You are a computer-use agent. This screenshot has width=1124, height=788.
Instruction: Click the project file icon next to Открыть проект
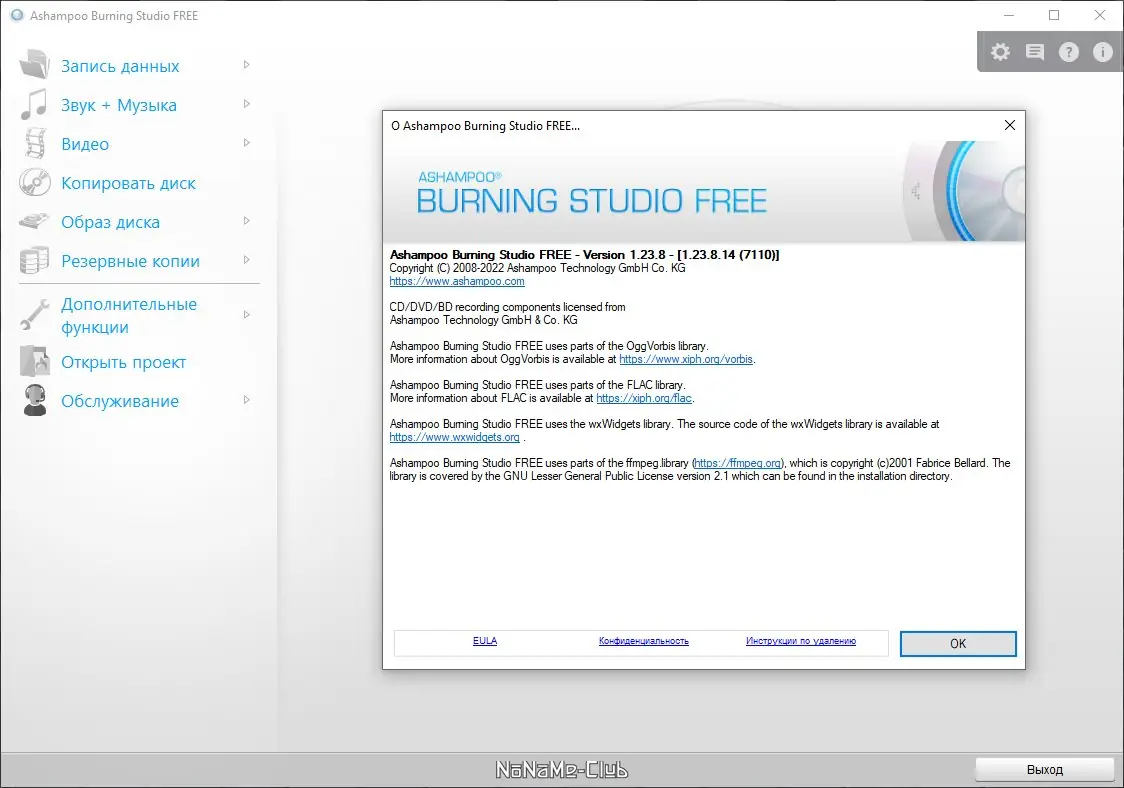(x=34, y=361)
